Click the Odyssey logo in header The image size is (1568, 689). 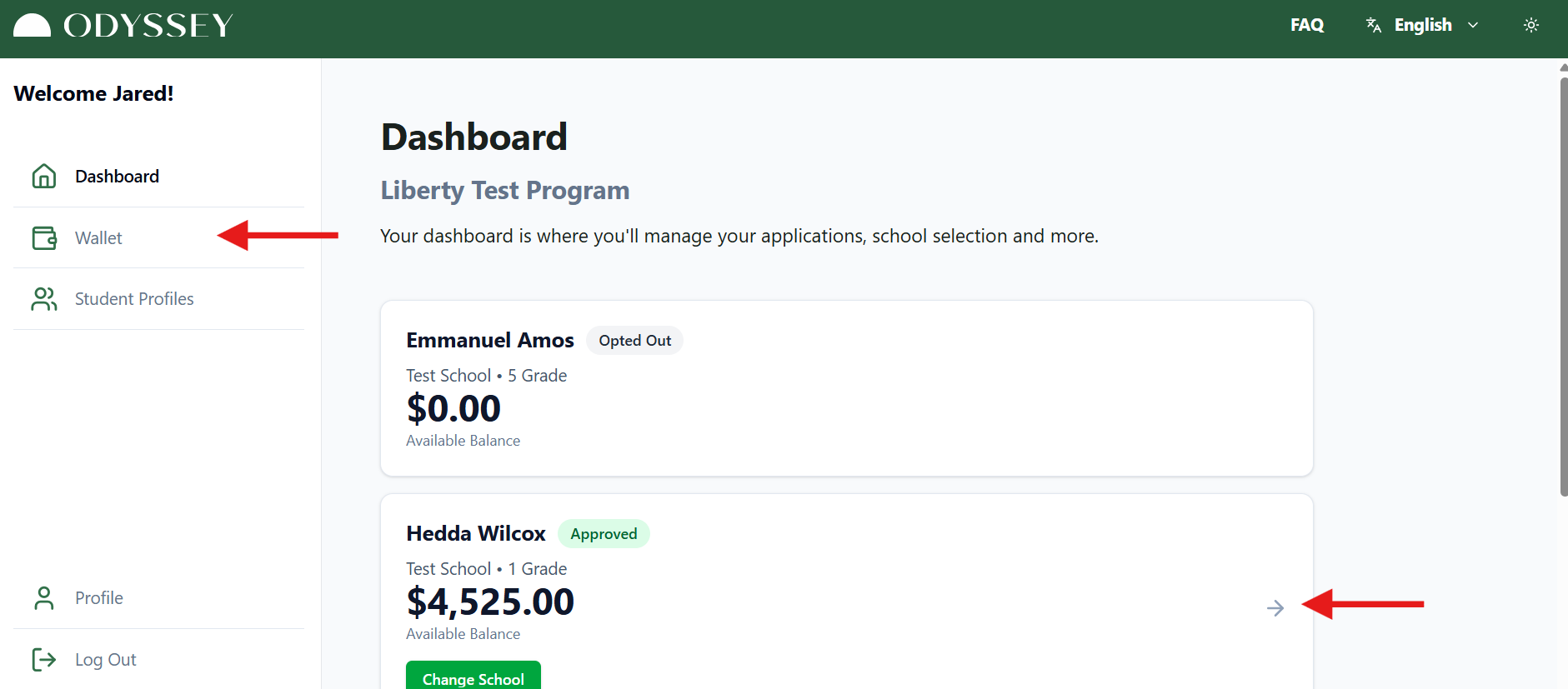[x=123, y=26]
